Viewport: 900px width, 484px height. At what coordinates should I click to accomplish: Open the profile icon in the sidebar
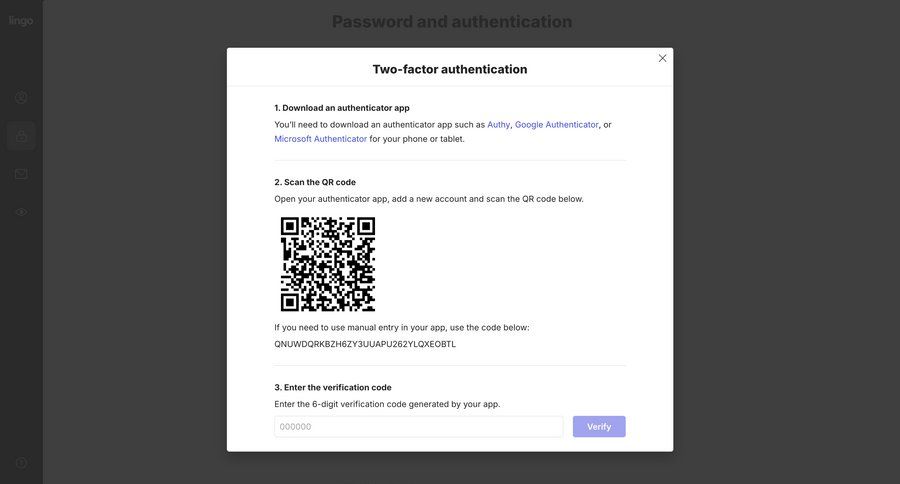(x=21, y=98)
